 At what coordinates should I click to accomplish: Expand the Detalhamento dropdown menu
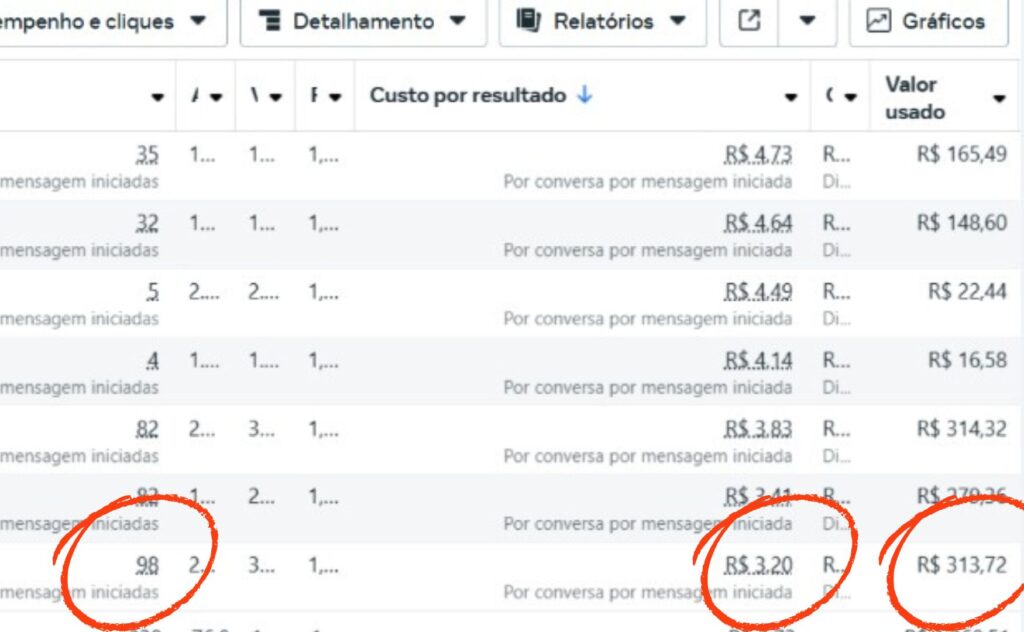458,21
